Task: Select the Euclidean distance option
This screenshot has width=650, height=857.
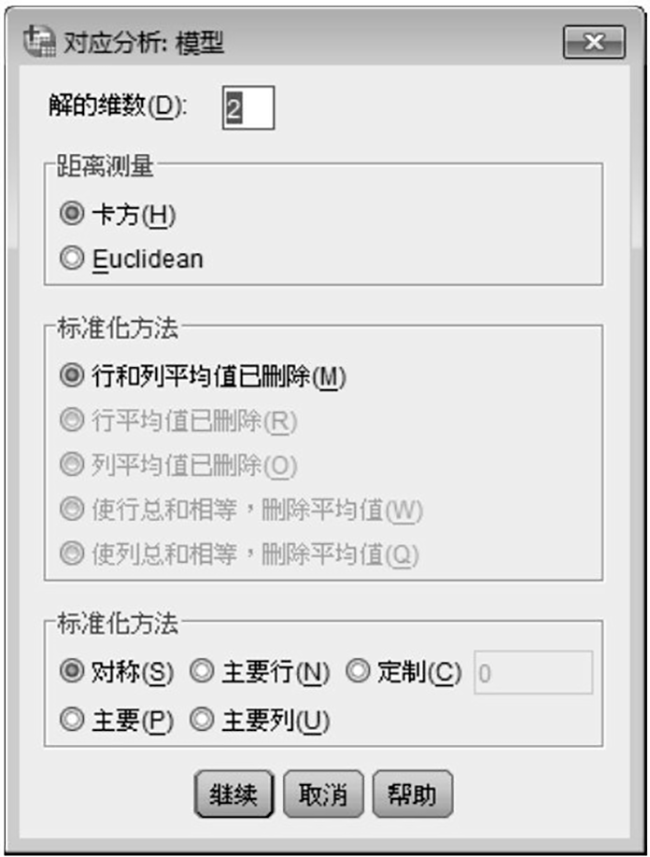Action: 71,259
